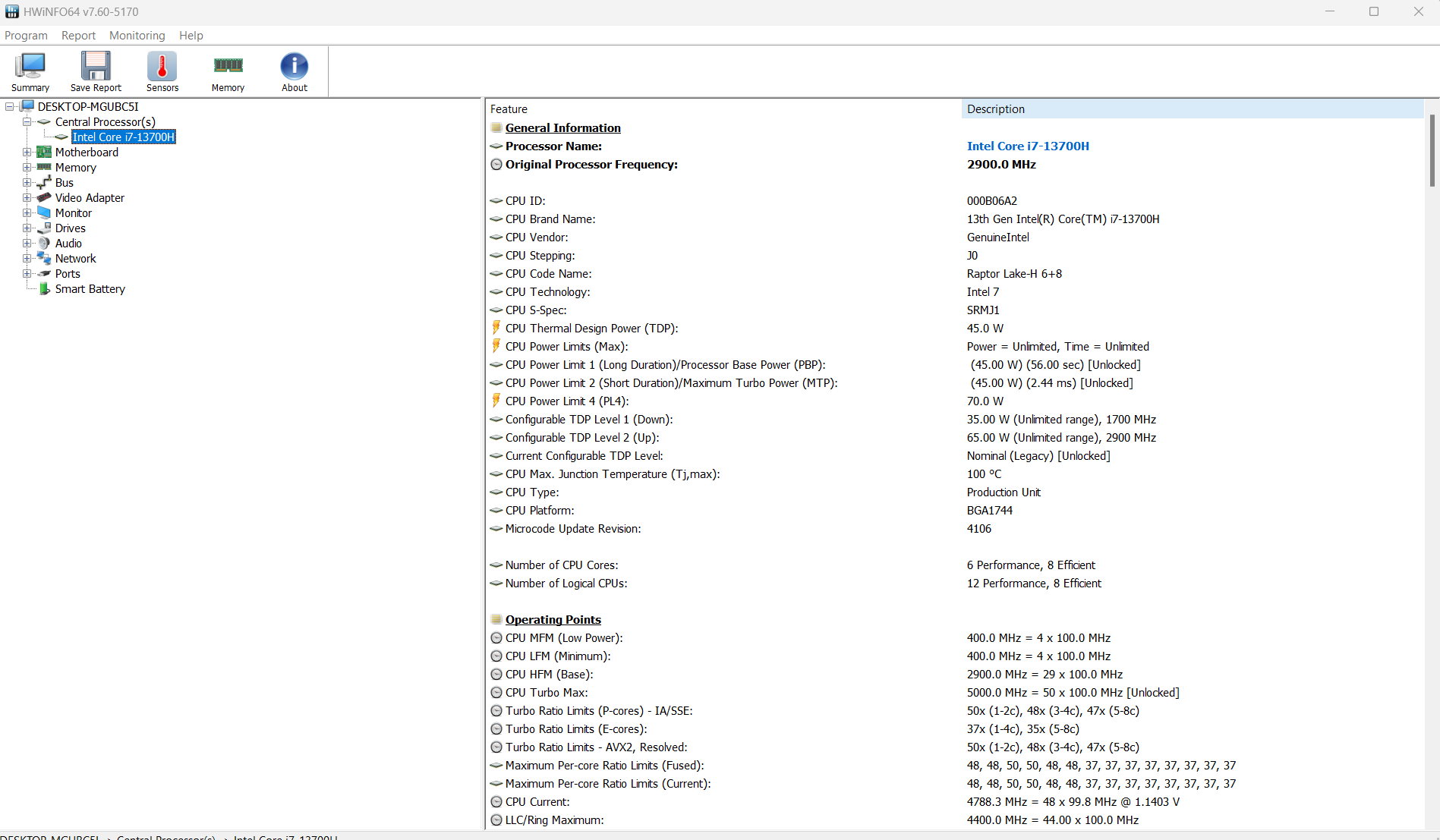The image size is (1440, 840).
Task: Expand the Video Adapter tree node
Action: coord(27,197)
